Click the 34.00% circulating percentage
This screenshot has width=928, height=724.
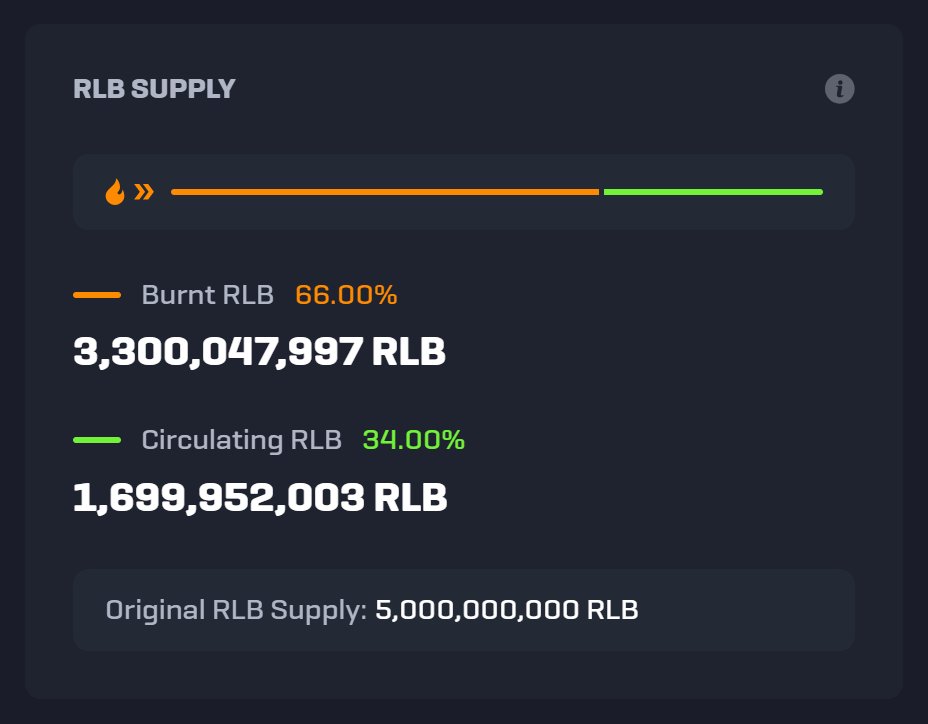click(x=414, y=439)
